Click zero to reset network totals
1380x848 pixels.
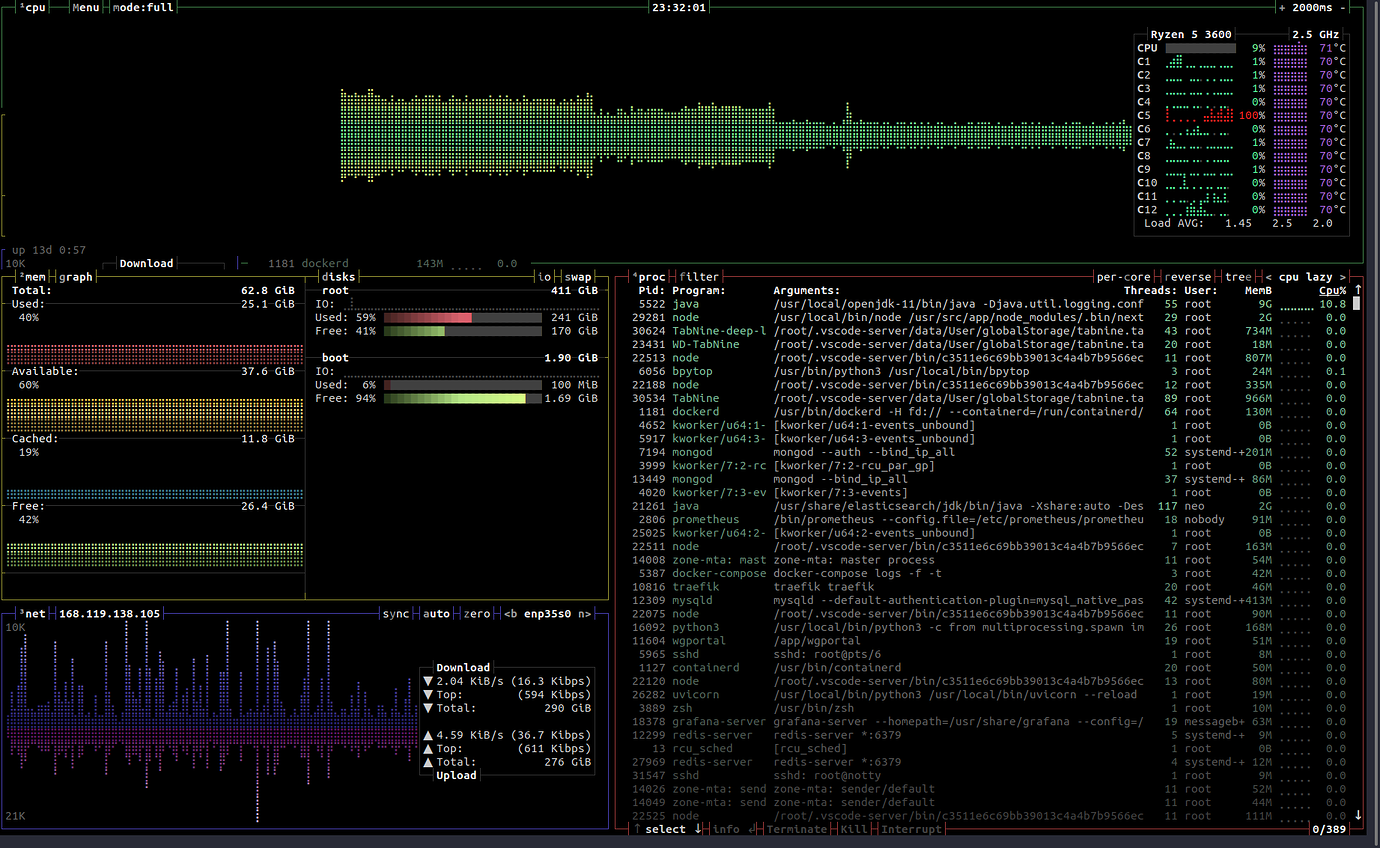pos(477,614)
